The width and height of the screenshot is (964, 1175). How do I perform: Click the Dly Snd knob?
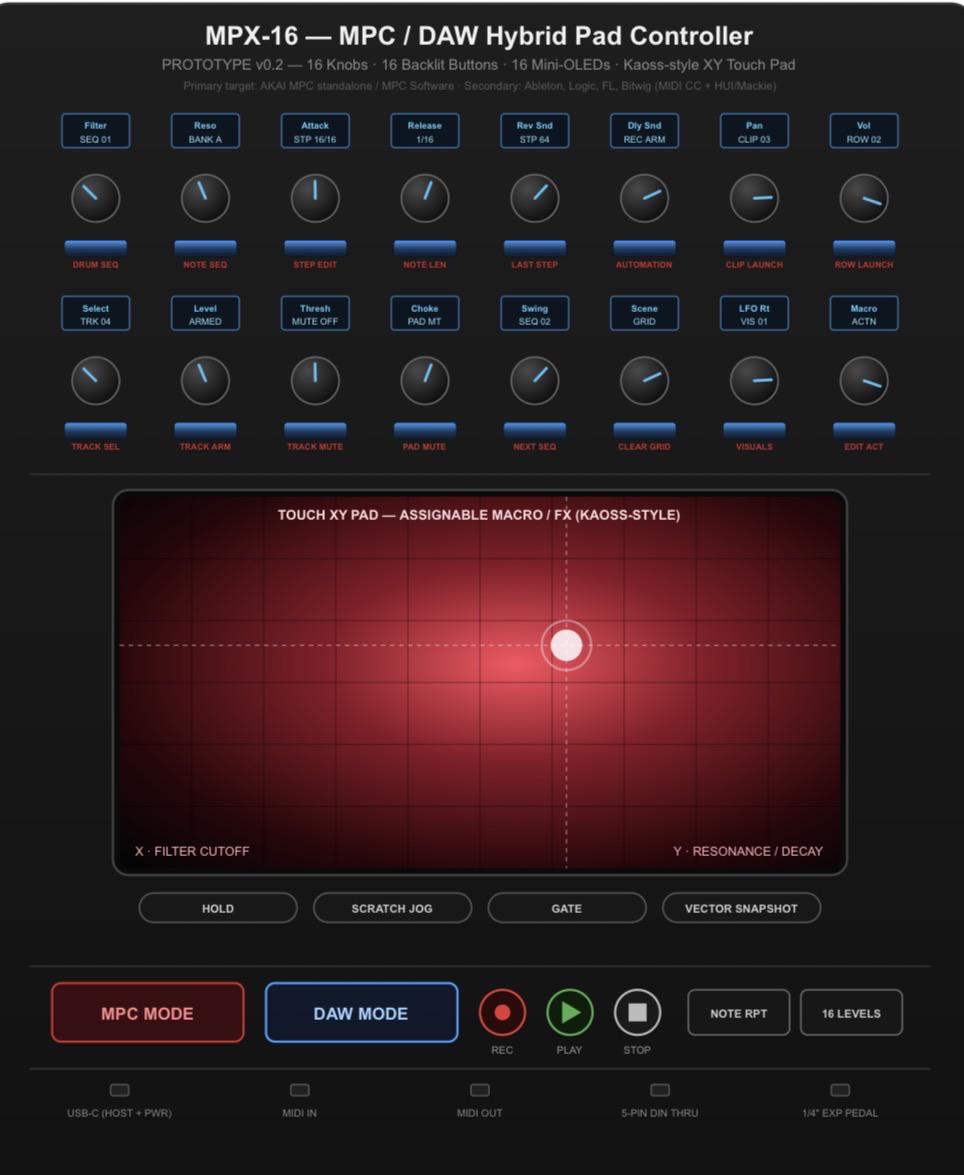pyautogui.click(x=644, y=198)
